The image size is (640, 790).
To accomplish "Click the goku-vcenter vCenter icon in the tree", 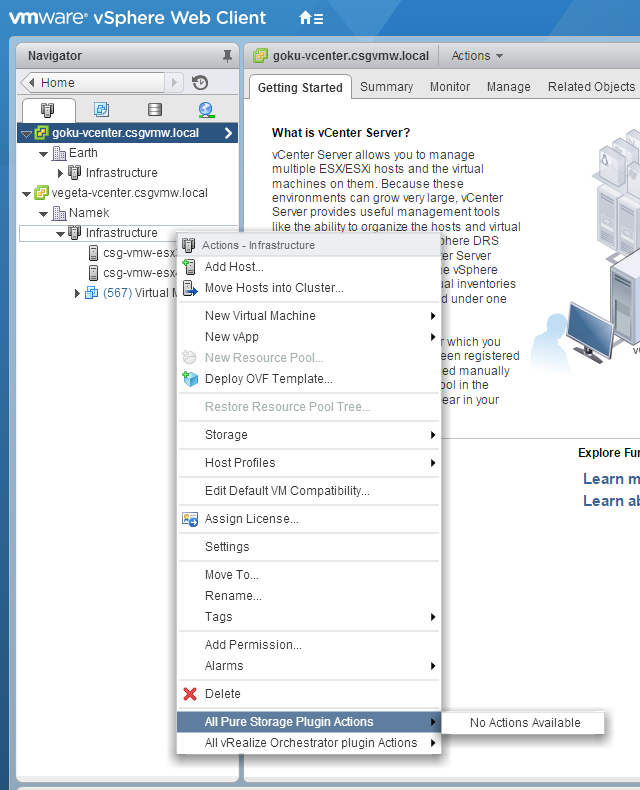I will pos(41,133).
